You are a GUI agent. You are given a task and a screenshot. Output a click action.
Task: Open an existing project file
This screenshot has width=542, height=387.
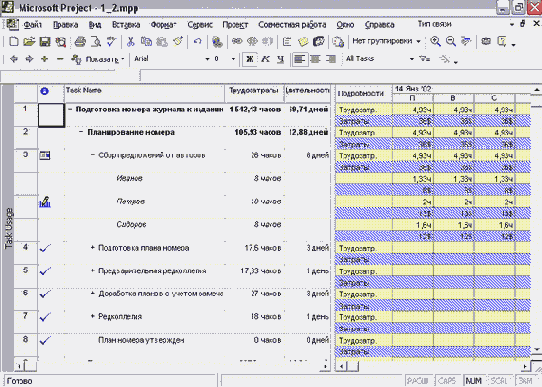(29, 42)
